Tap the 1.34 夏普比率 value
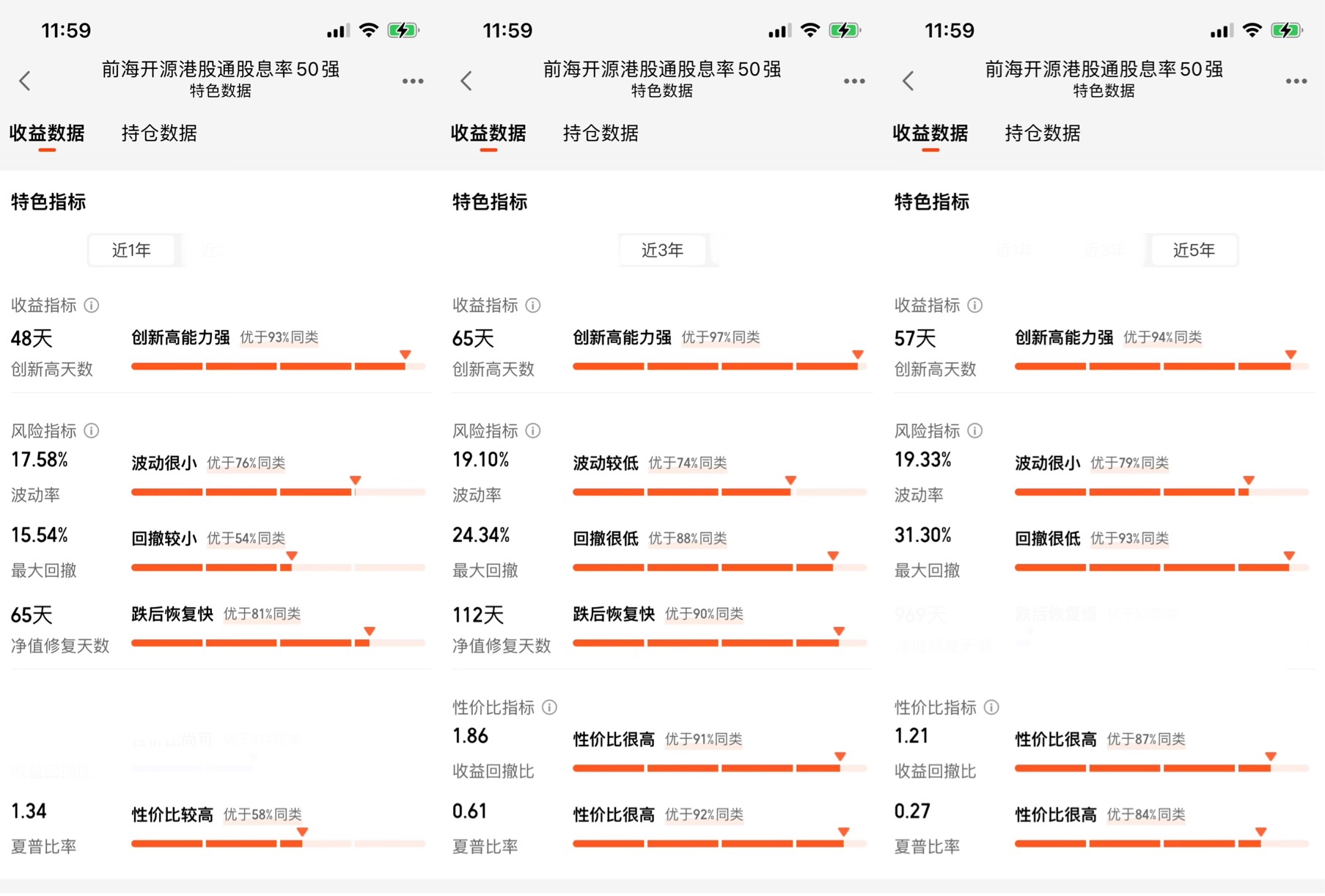 (29, 811)
